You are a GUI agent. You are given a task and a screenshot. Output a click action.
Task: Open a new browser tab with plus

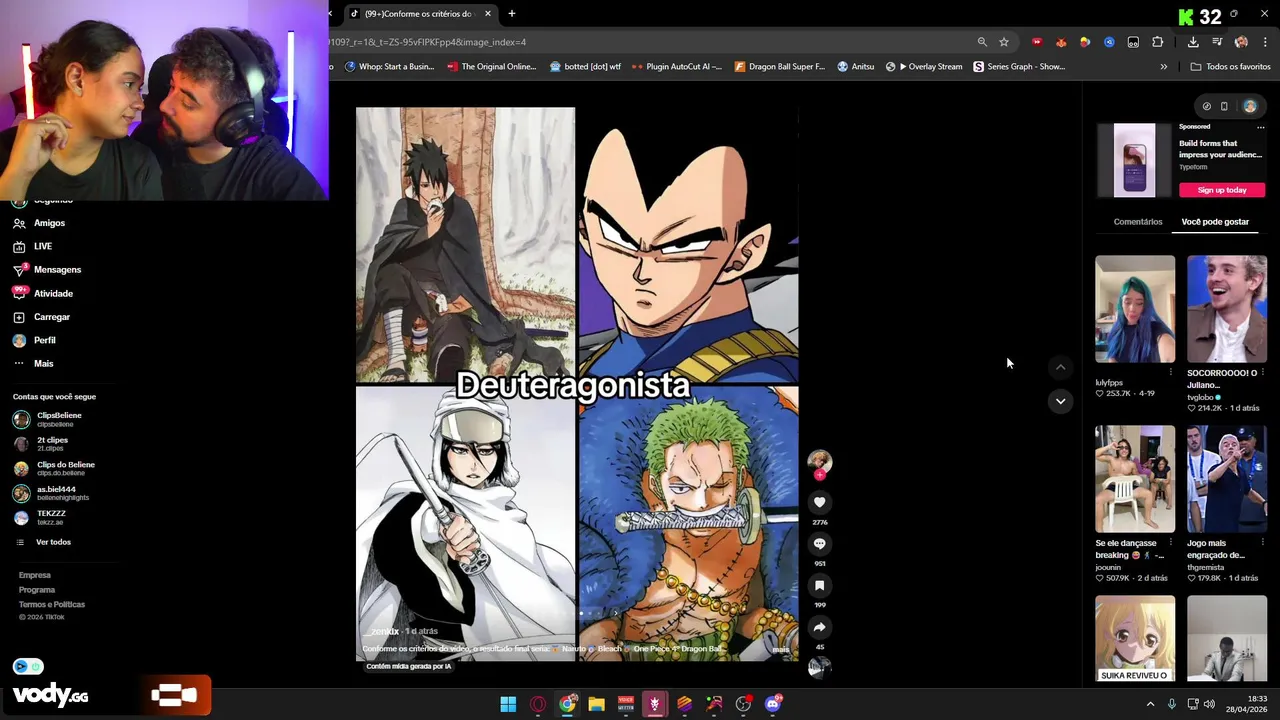pos(512,14)
